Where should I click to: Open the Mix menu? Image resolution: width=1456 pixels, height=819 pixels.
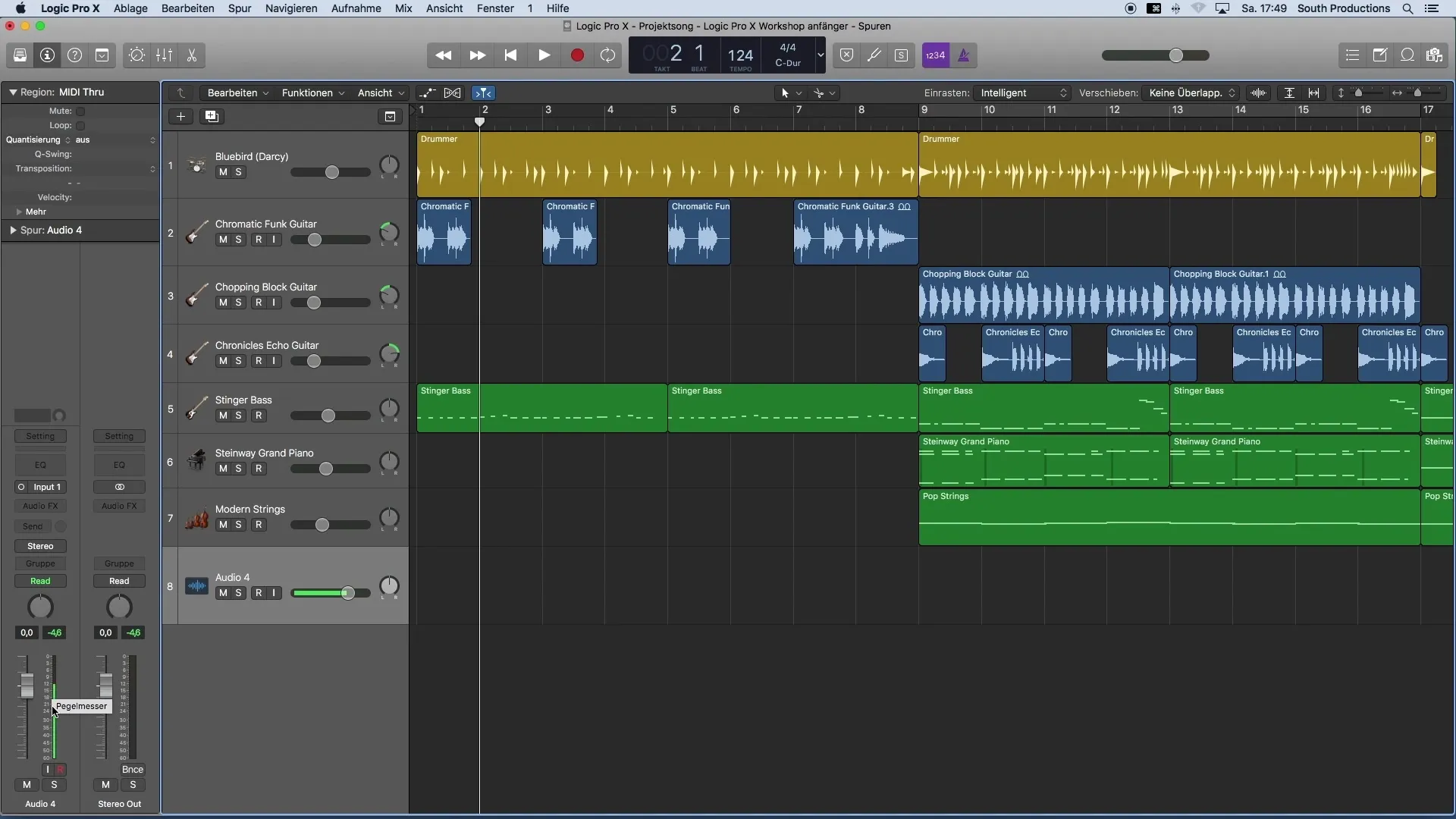click(x=403, y=8)
